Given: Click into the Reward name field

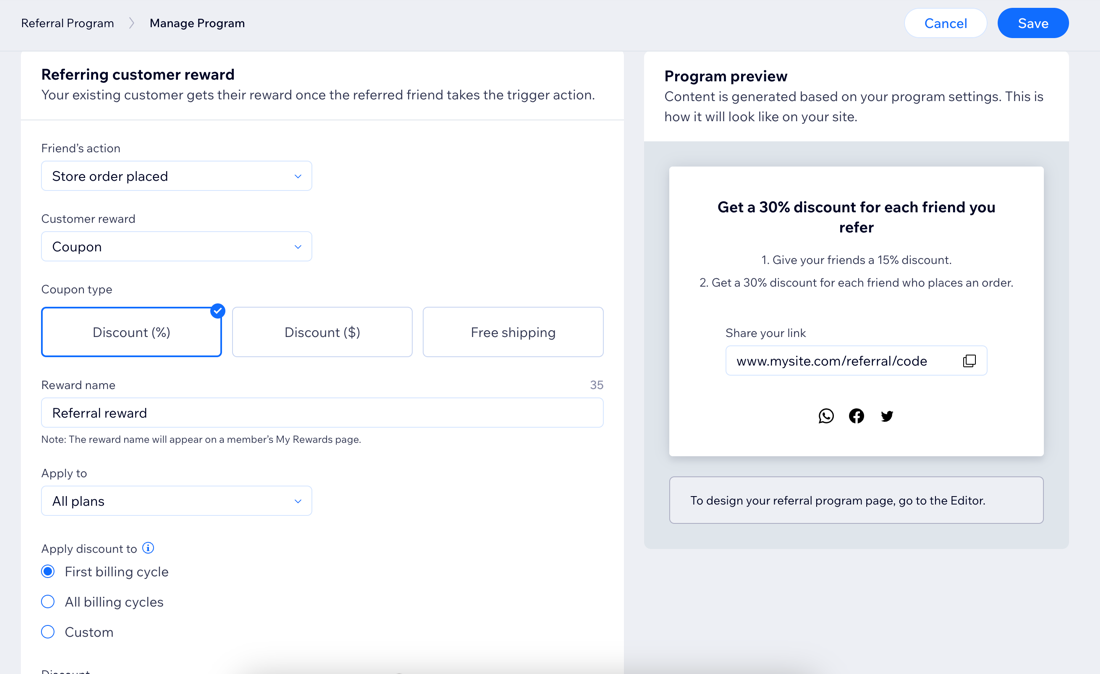Looking at the screenshot, I should pos(322,412).
